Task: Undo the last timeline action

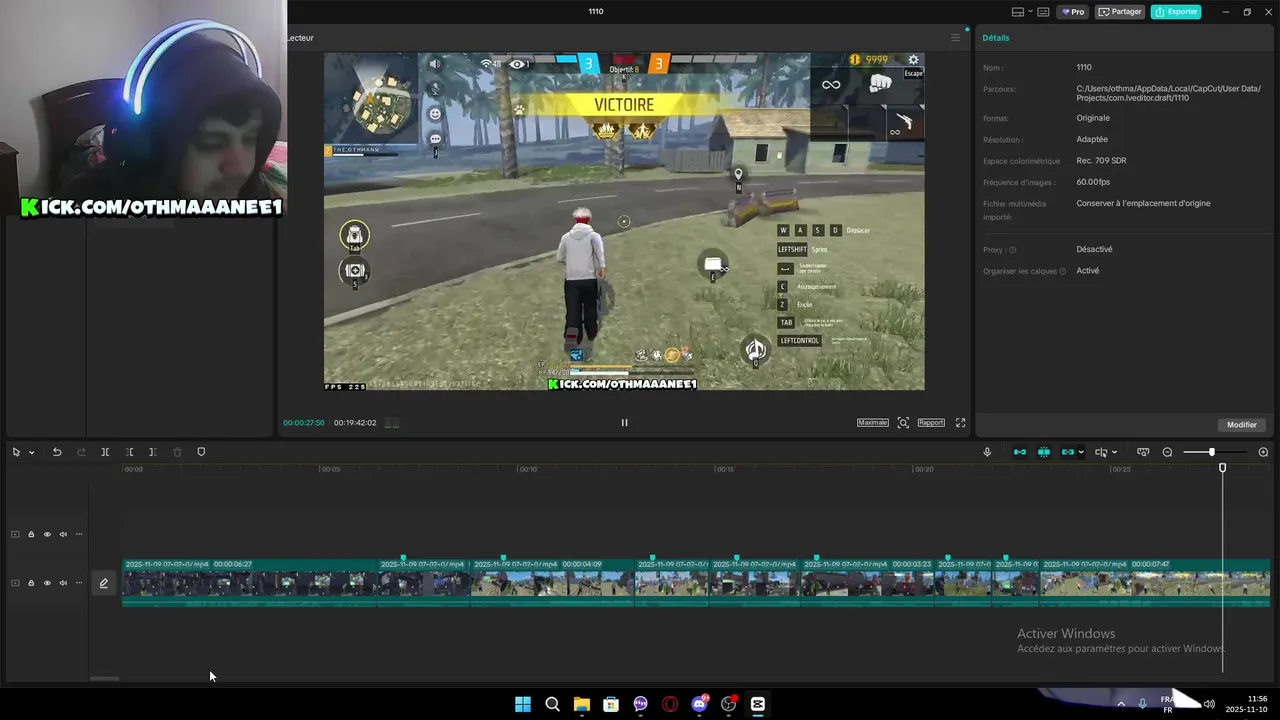Action: [x=57, y=452]
